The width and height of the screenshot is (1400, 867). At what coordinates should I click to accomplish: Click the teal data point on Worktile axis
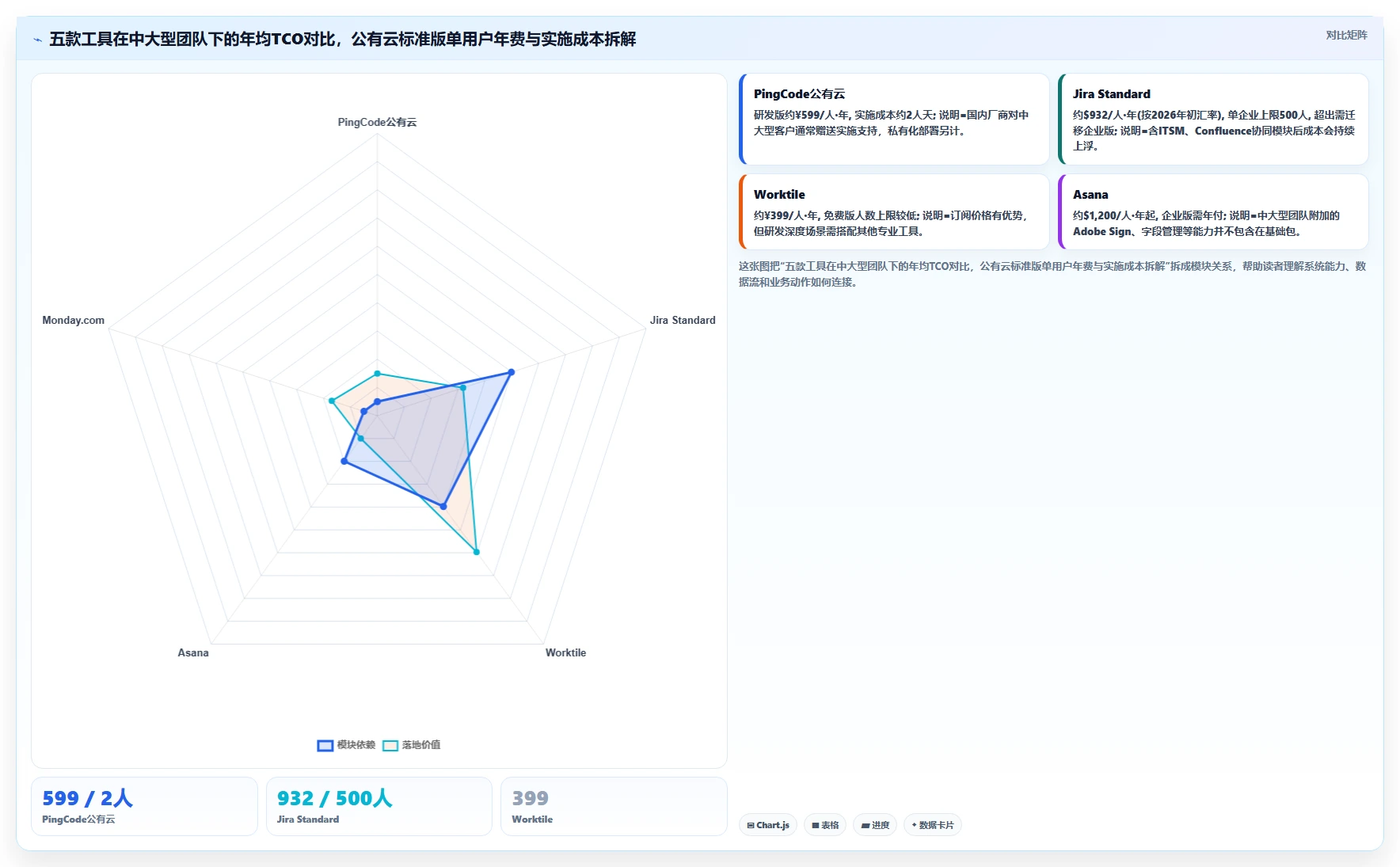coord(477,552)
